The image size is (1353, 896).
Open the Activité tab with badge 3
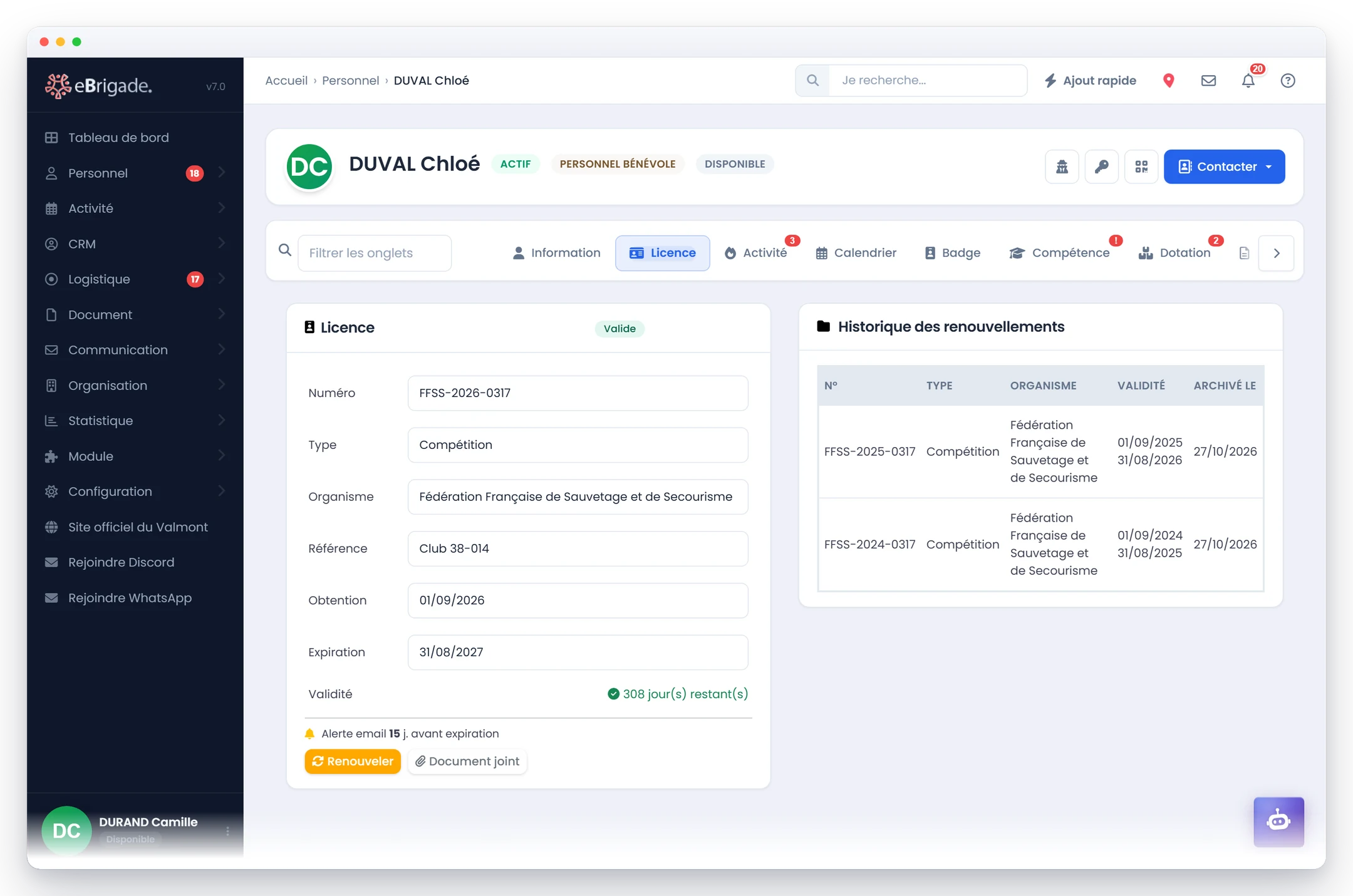click(x=756, y=253)
